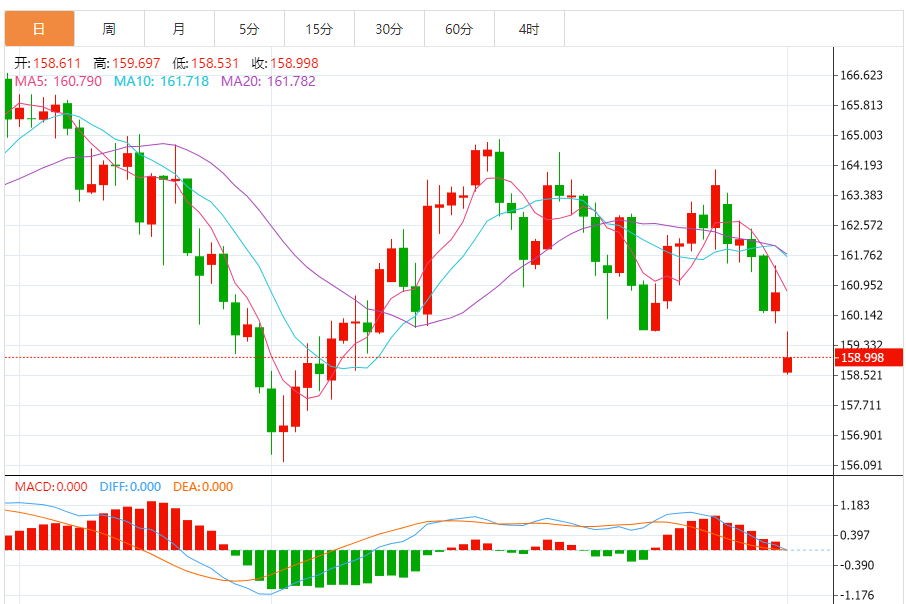Click the MA5: 160.790 indicator label
Image resolution: width=906 pixels, height=604 pixels.
click(x=58, y=81)
